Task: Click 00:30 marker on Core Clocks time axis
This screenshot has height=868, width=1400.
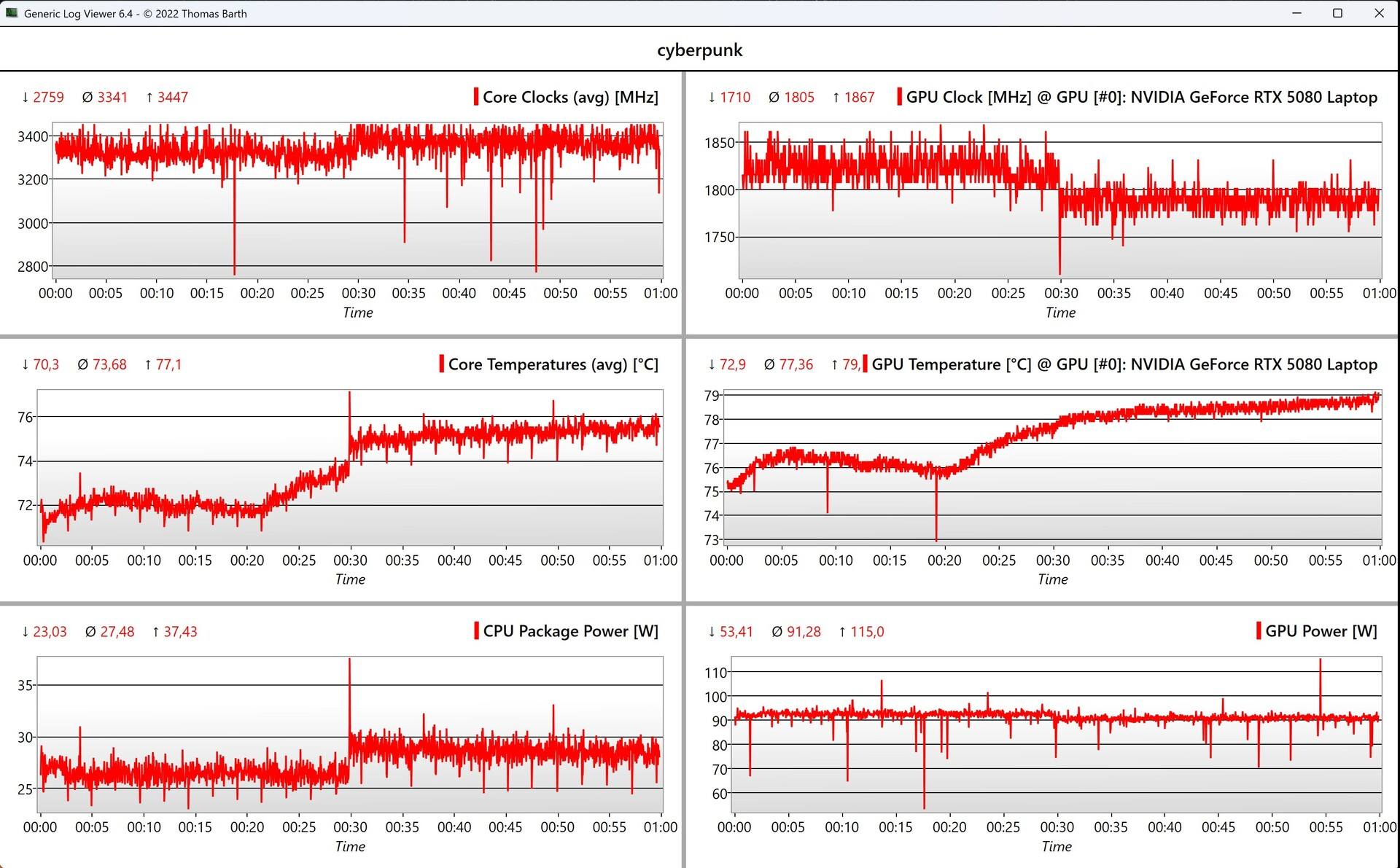Action: 359,293
